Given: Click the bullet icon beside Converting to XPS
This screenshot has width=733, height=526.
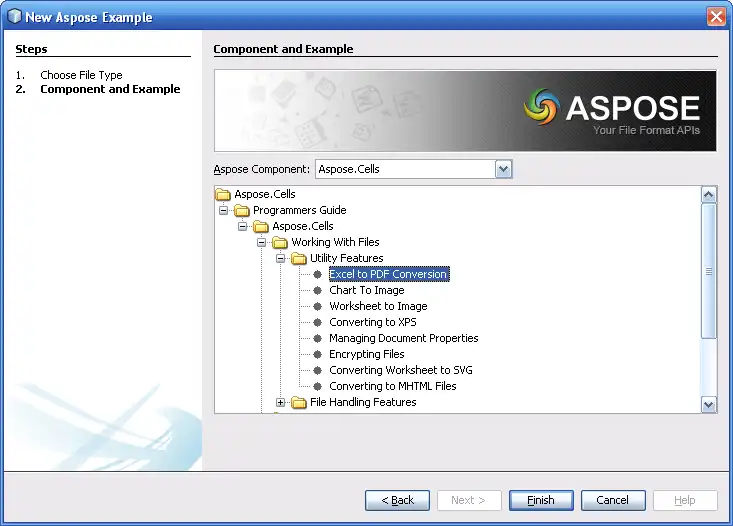Looking at the screenshot, I should click(x=317, y=322).
